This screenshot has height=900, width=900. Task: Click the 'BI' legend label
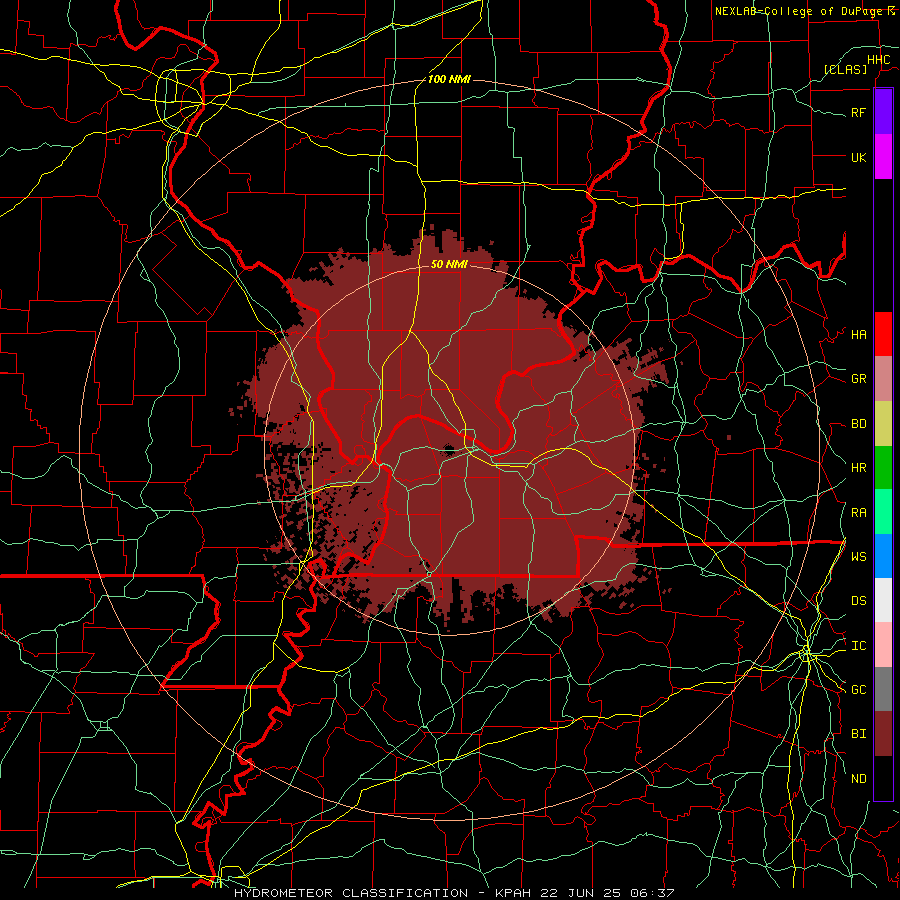[858, 734]
